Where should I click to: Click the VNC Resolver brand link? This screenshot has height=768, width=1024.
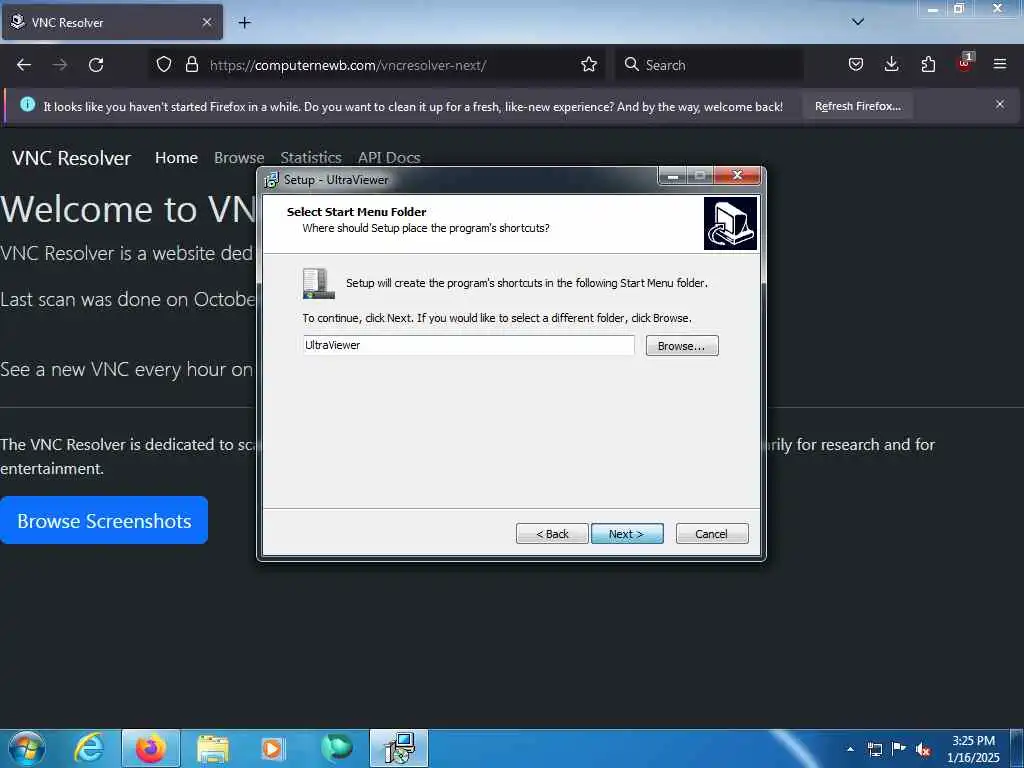[x=71, y=158]
